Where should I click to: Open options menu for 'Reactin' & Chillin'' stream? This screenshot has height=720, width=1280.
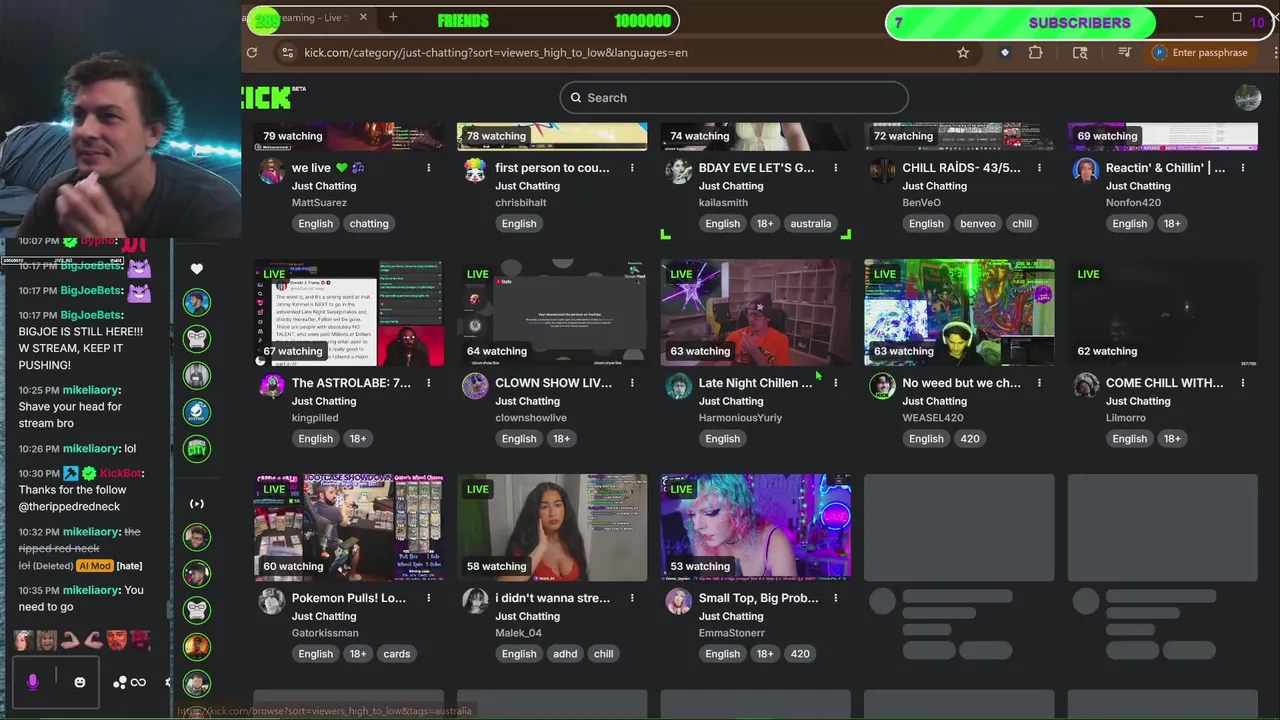click(1242, 168)
